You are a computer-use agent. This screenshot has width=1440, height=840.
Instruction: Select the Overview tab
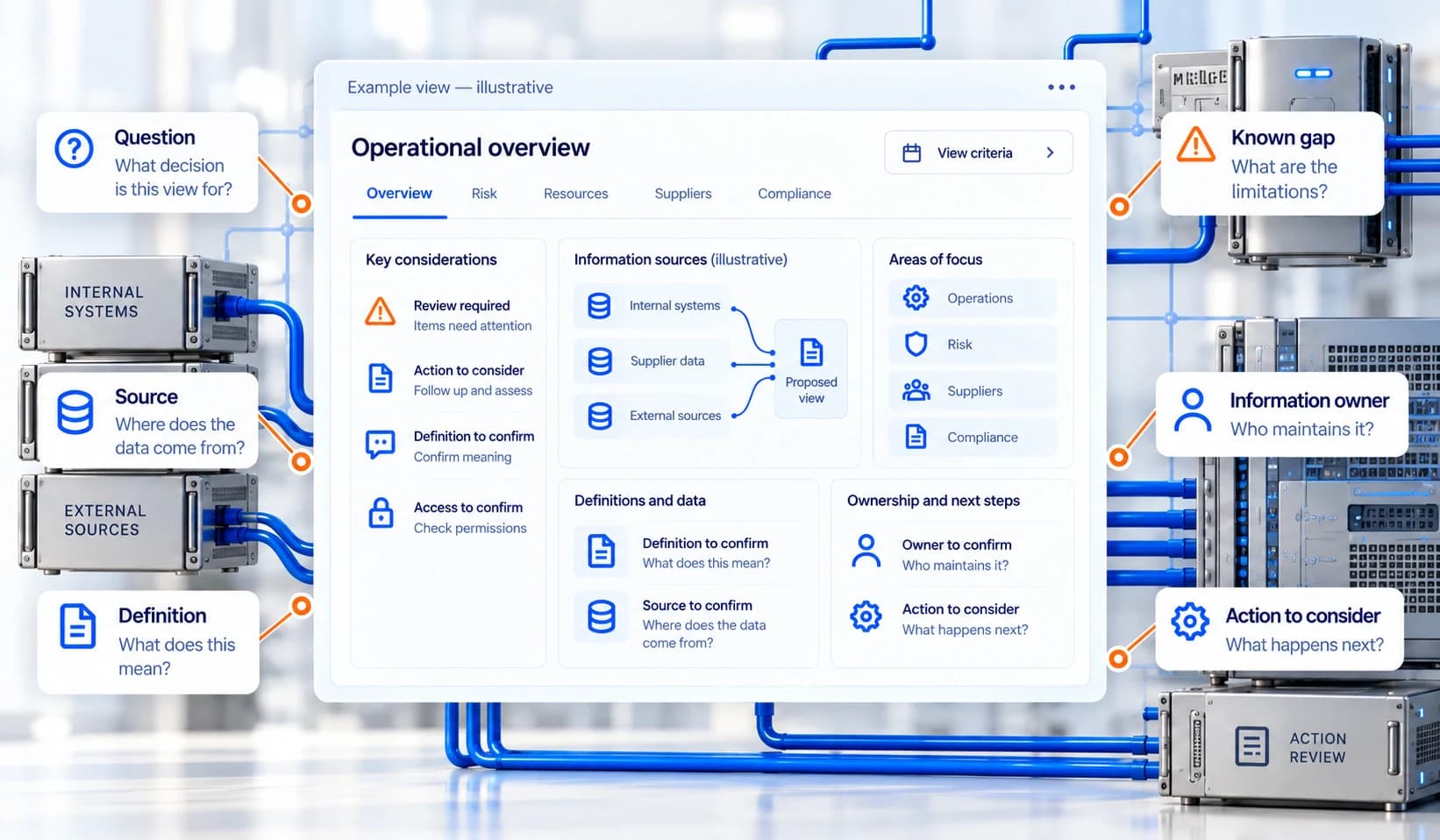pyautogui.click(x=399, y=194)
